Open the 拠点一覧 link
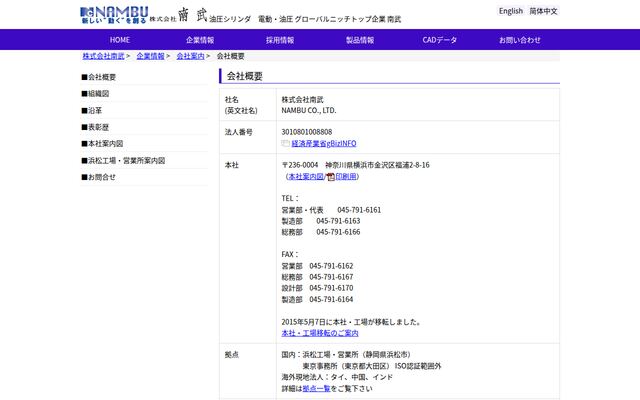Image resolution: width=640 pixels, height=400 pixels. (316, 389)
